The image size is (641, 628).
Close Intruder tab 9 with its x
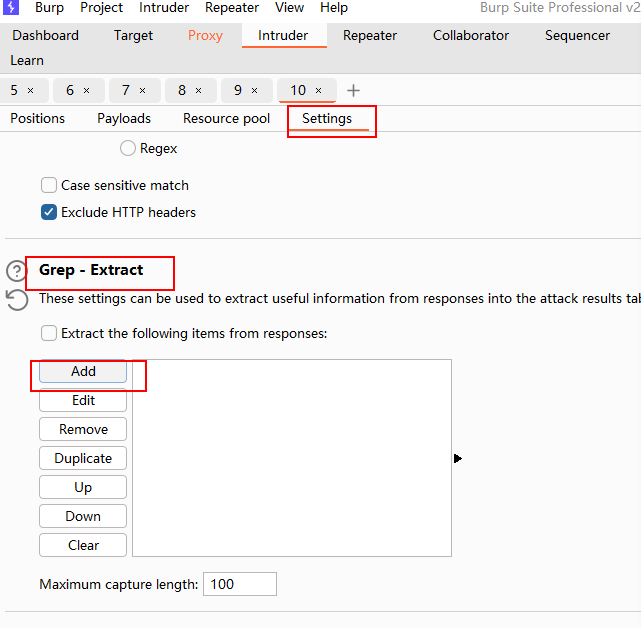(x=254, y=91)
